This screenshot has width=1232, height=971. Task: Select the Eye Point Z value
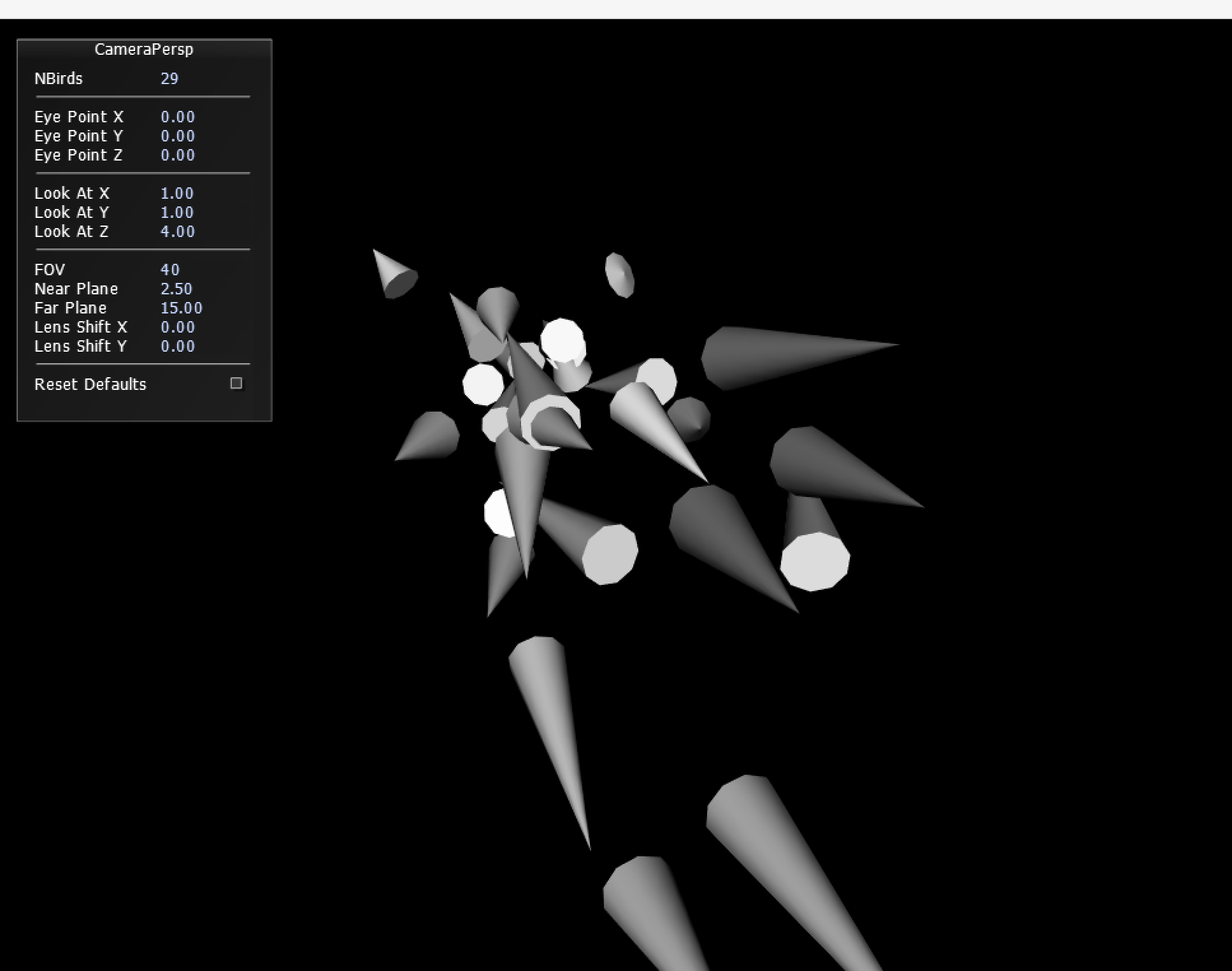pyautogui.click(x=178, y=155)
